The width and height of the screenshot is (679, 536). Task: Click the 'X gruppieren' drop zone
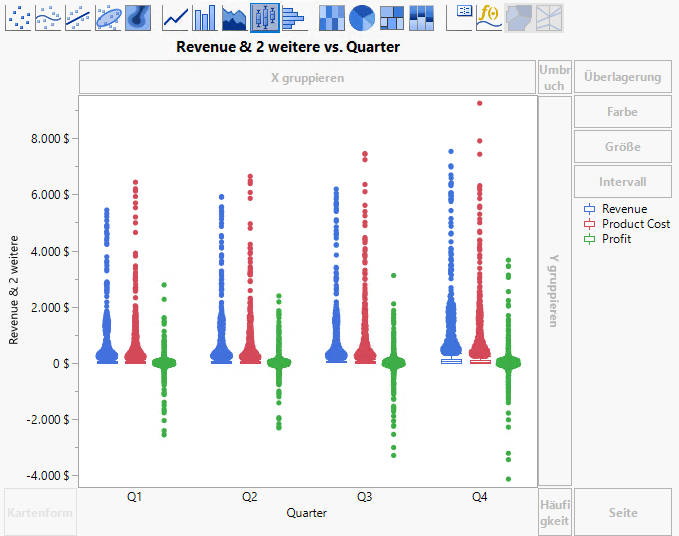click(307, 77)
